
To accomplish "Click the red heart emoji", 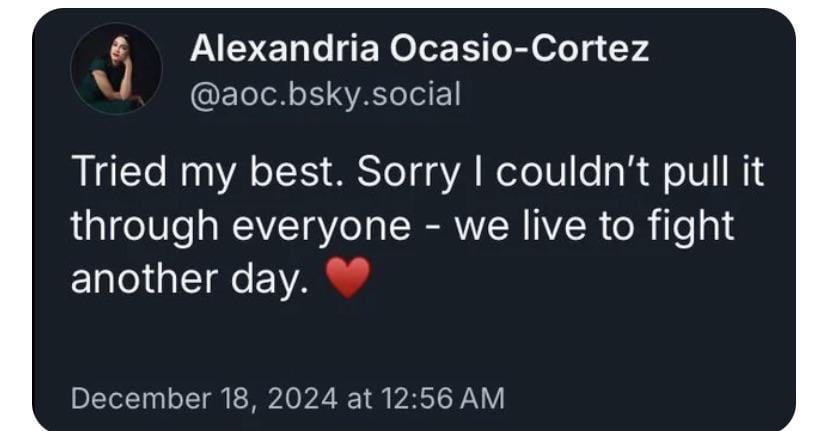I will point(348,279).
